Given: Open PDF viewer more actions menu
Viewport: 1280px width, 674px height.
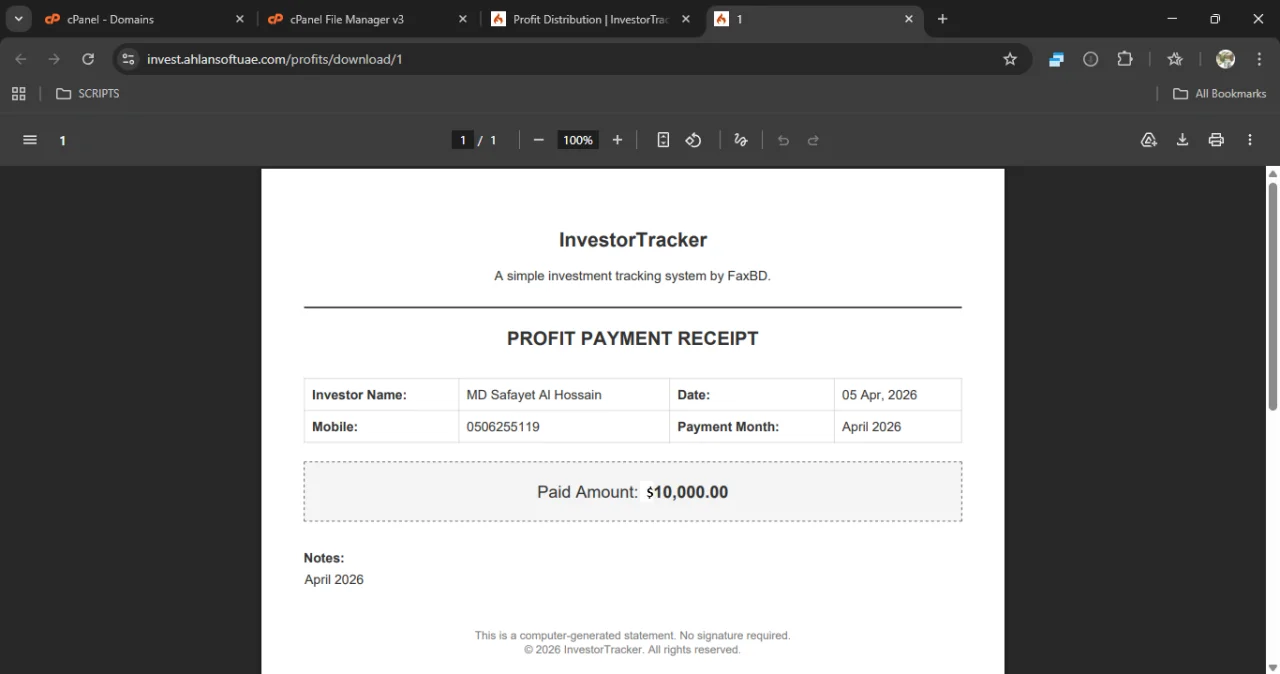Looking at the screenshot, I should (x=1250, y=140).
